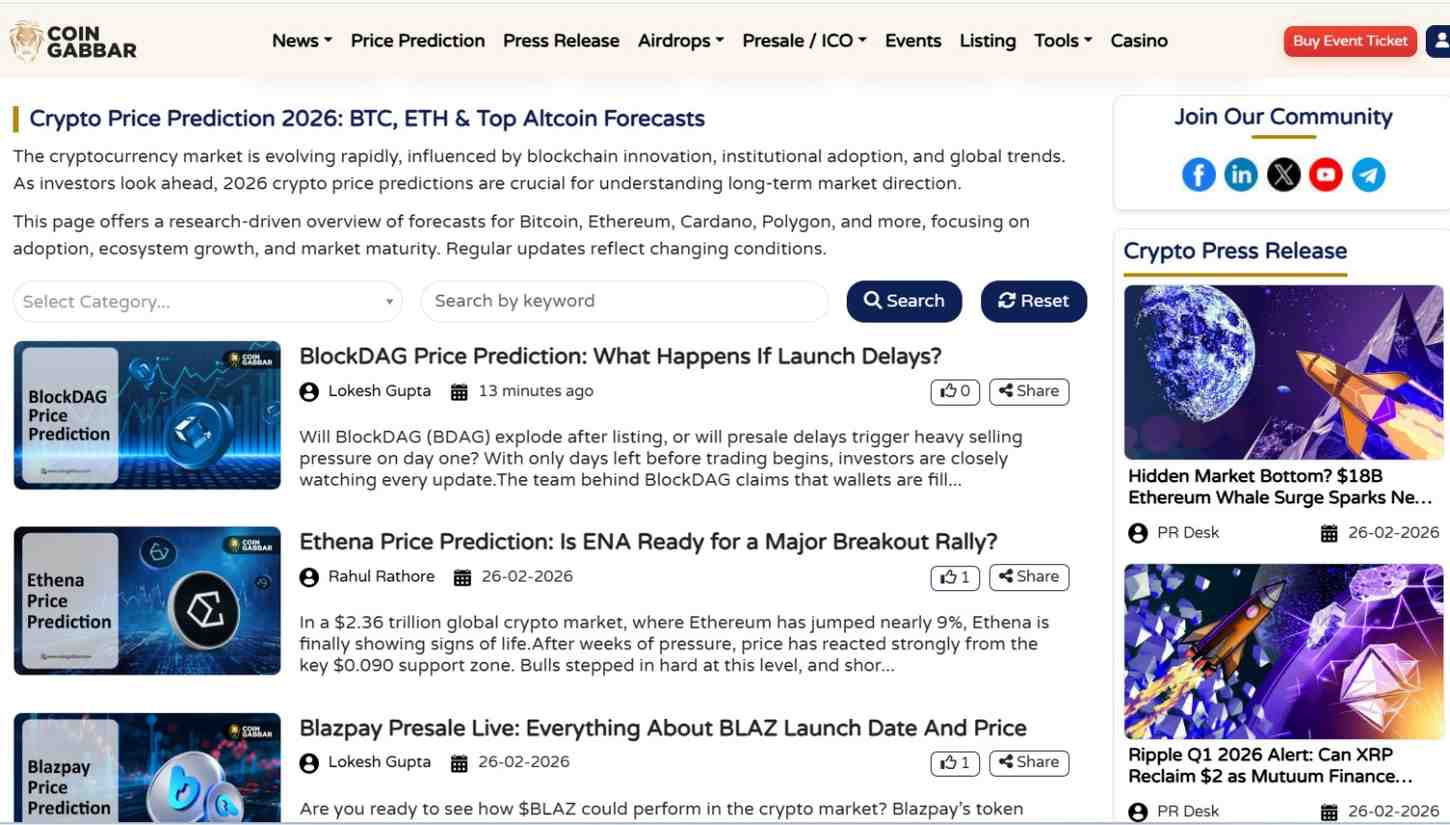The width and height of the screenshot is (1450, 825).
Task: Open Ripple Q1 2026 Alert press release link
Action: (x=1270, y=766)
